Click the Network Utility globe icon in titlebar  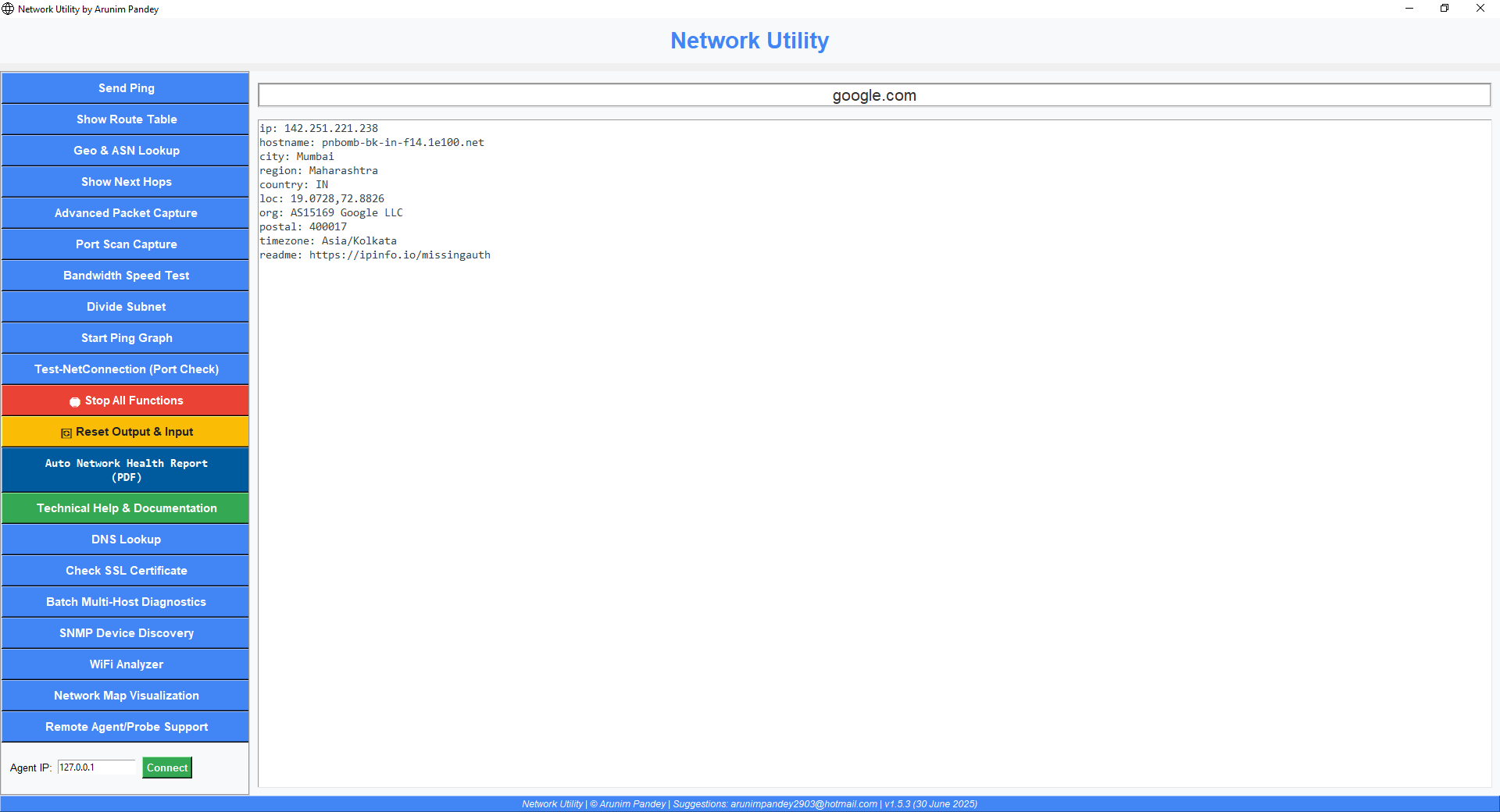8,9
